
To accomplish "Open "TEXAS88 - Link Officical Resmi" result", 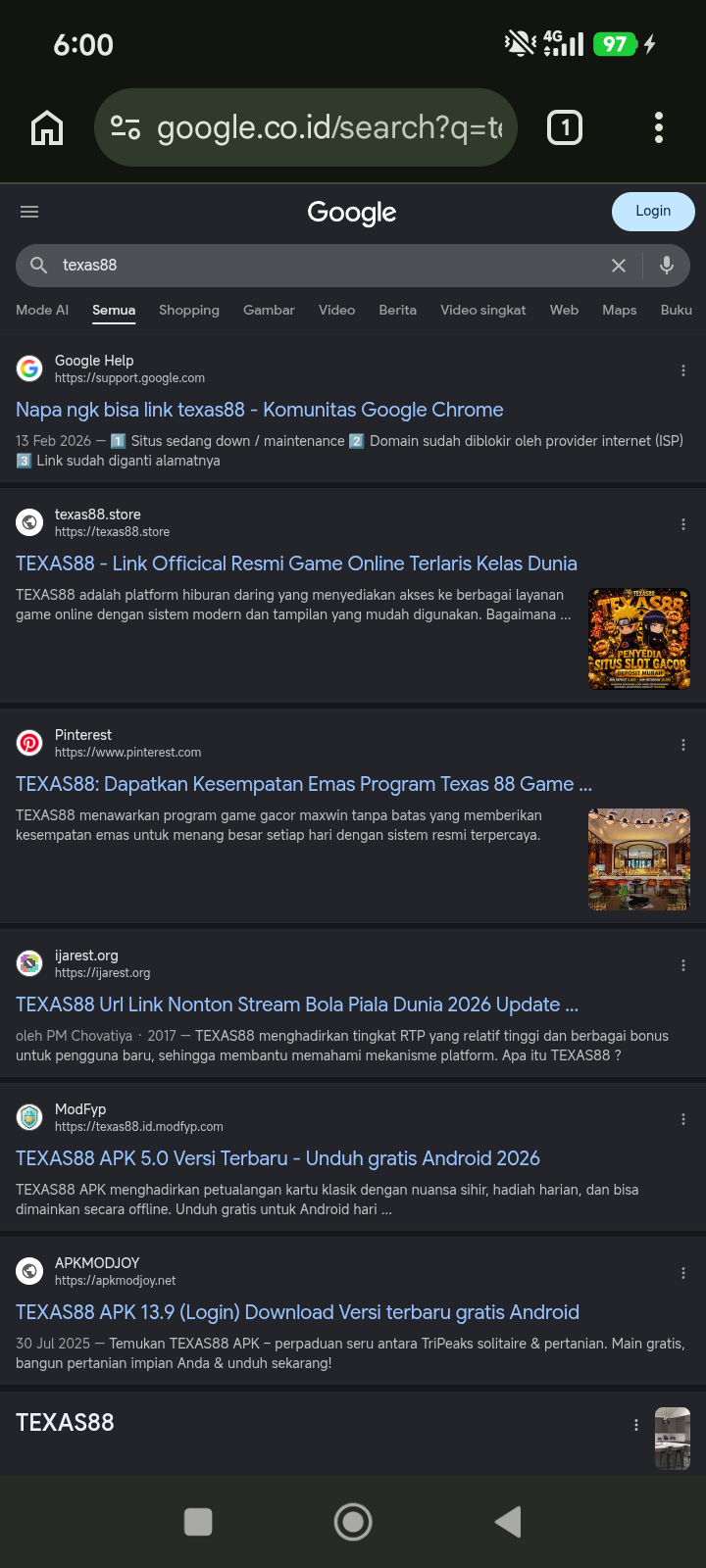I will click(296, 563).
